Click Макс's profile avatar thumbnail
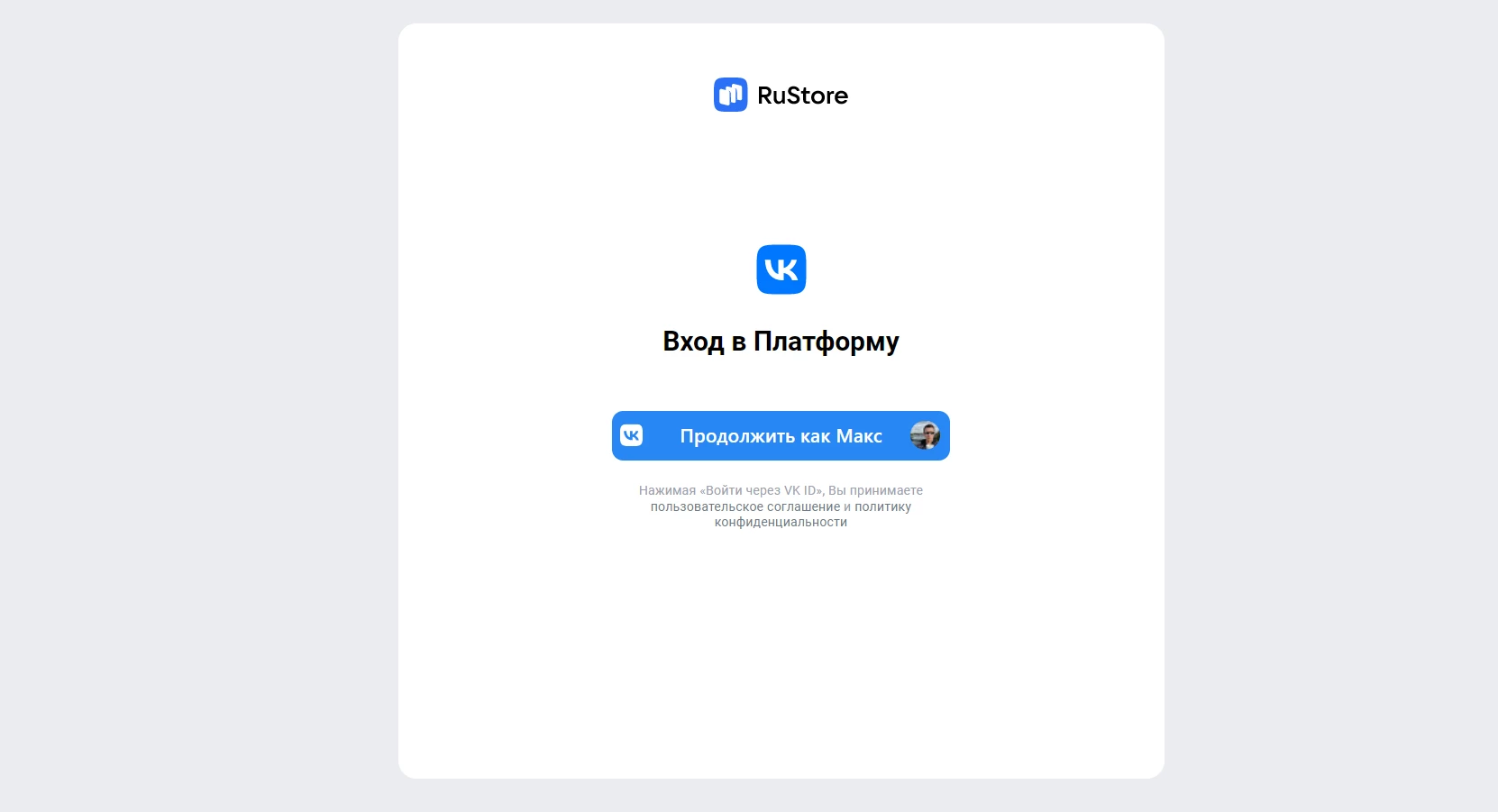This screenshot has height=812, width=1498. tap(925, 435)
